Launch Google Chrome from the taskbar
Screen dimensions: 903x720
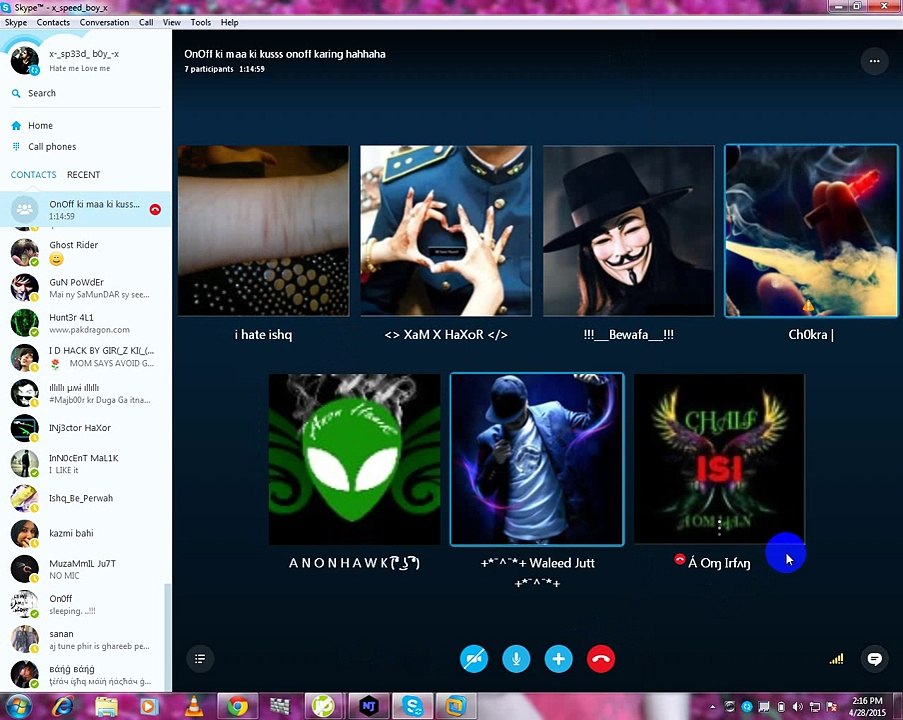point(237,706)
